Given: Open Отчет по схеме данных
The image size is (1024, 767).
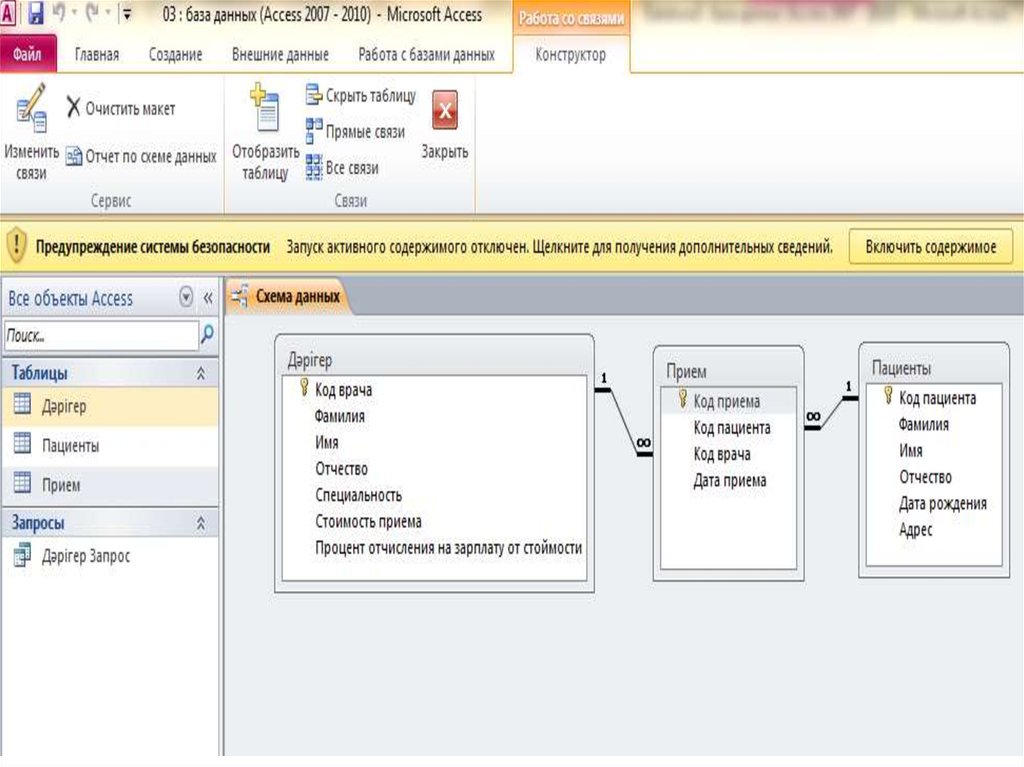Looking at the screenshot, I should click(x=141, y=156).
